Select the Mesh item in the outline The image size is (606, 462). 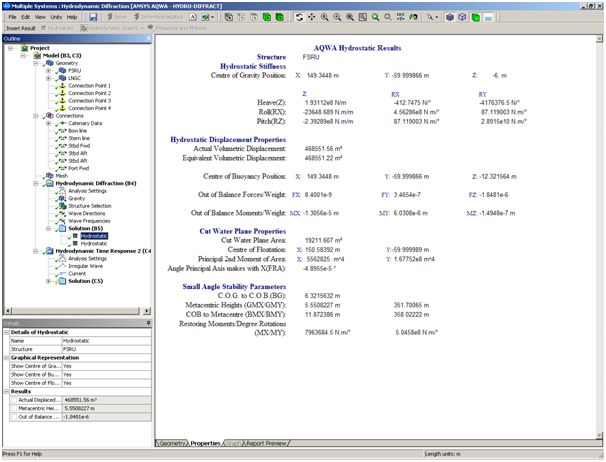point(62,175)
